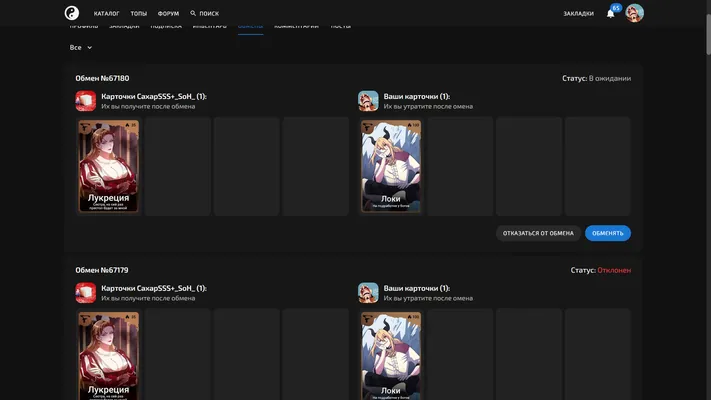Screen dimensions: 711x400
Task: Expand the Все filter dropdown
Action: point(81,47)
